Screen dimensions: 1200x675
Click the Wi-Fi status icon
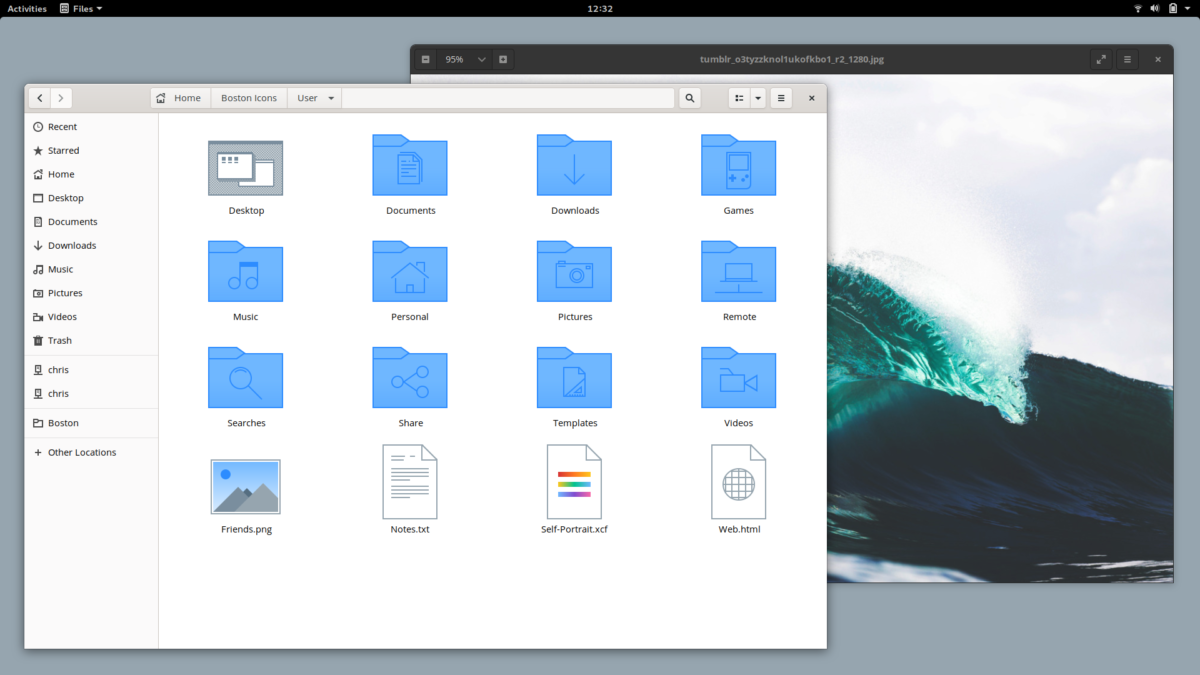pos(1136,8)
